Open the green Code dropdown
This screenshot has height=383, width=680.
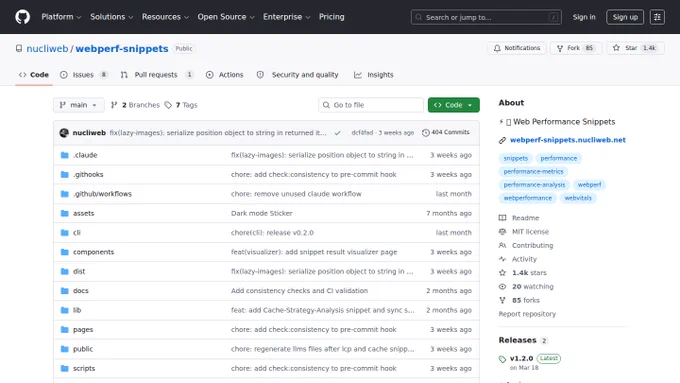click(454, 105)
